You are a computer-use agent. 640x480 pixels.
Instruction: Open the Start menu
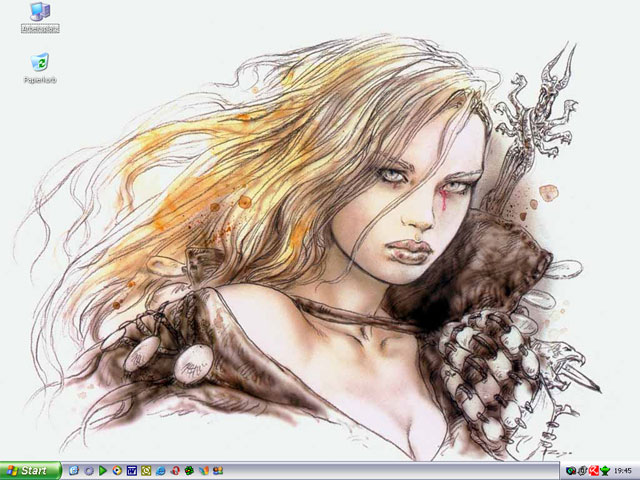(x=30, y=471)
